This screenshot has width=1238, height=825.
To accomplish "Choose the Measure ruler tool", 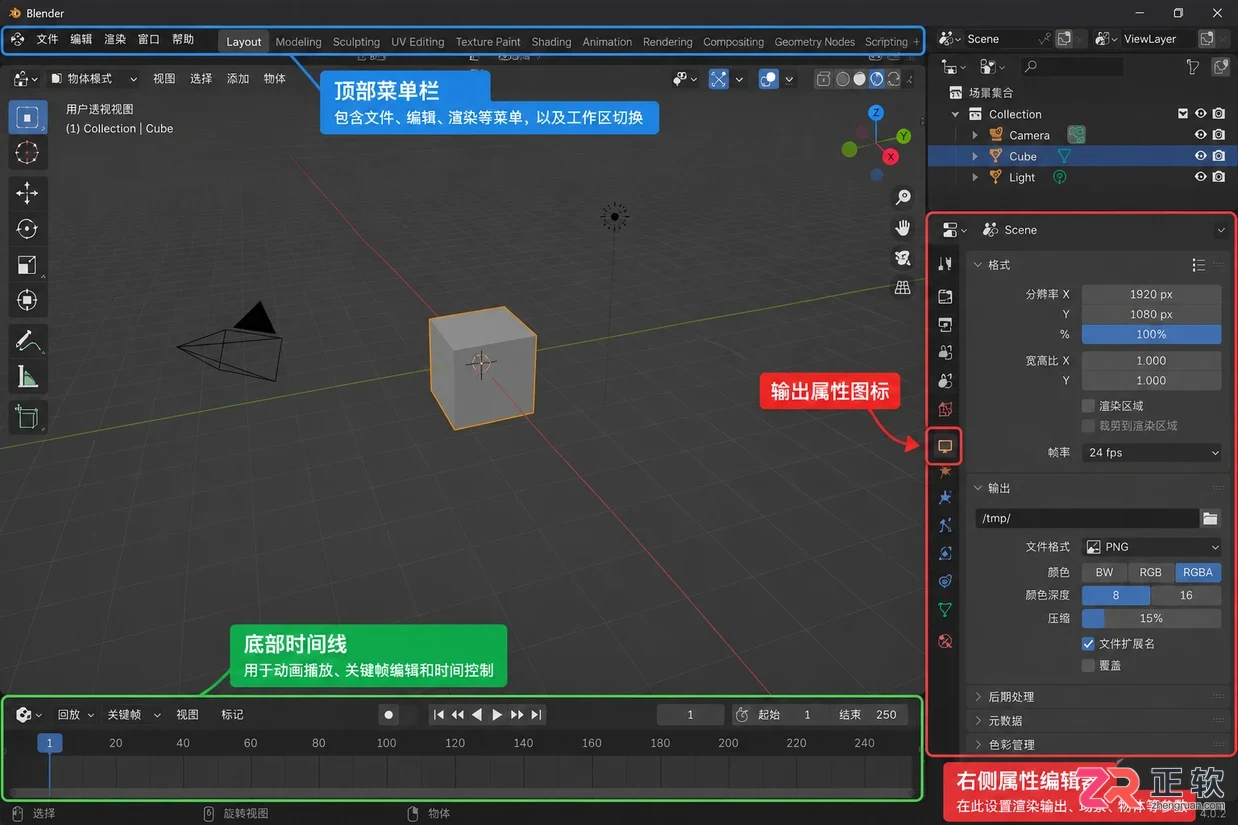I will (27, 376).
